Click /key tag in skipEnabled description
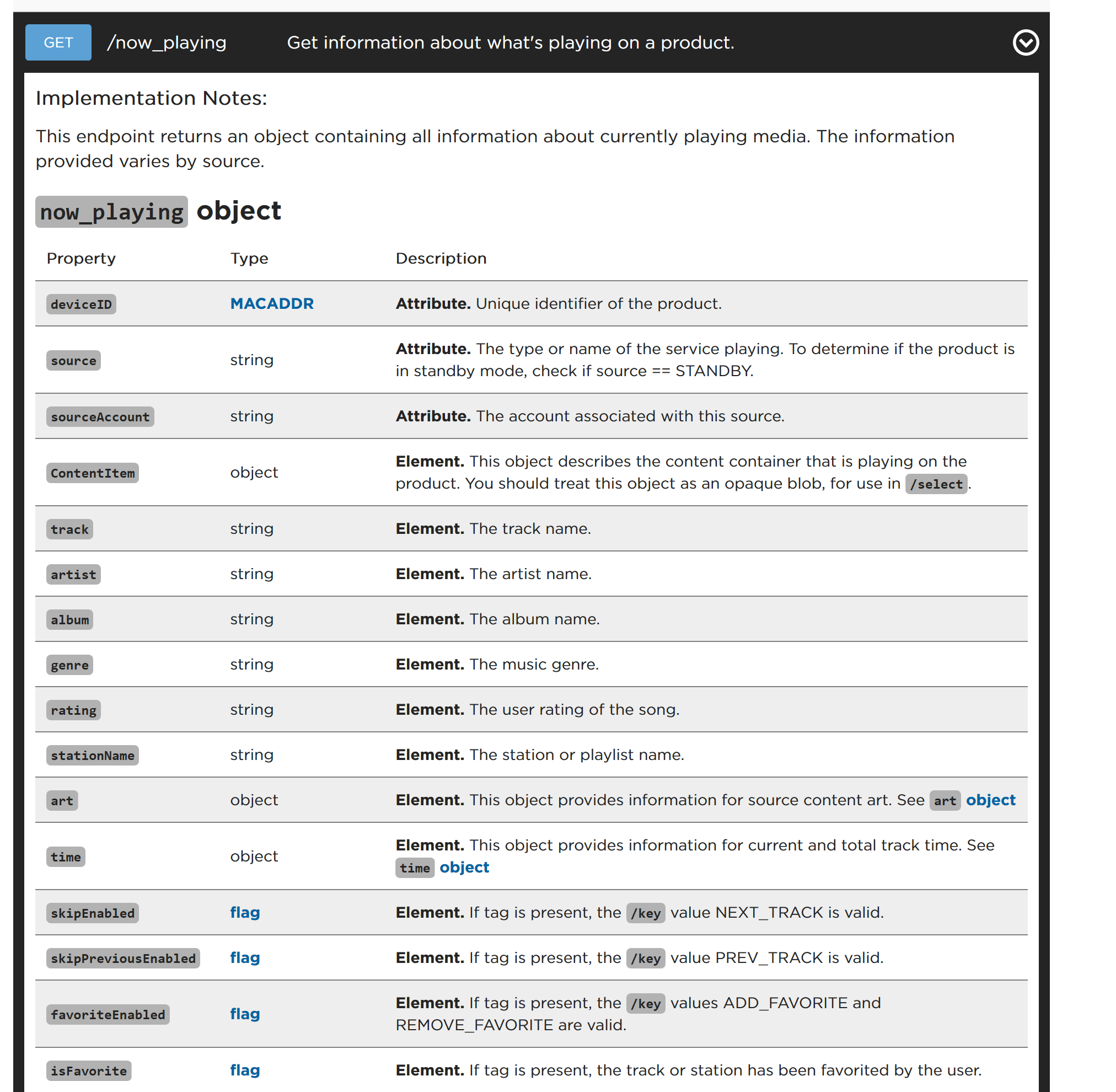The height and width of the screenshot is (1092, 1116). [x=645, y=913]
